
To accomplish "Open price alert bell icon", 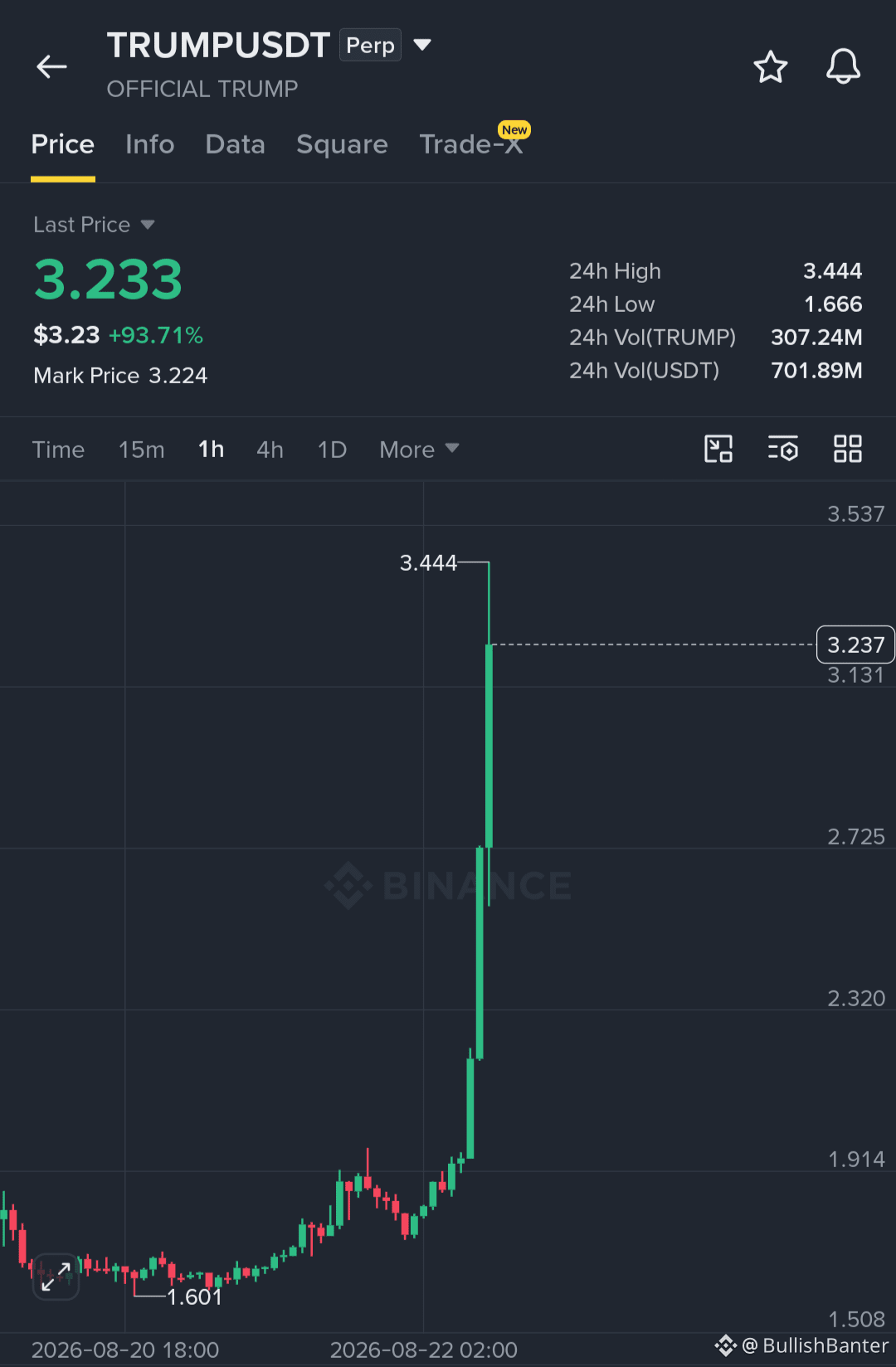I will pos(843,66).
